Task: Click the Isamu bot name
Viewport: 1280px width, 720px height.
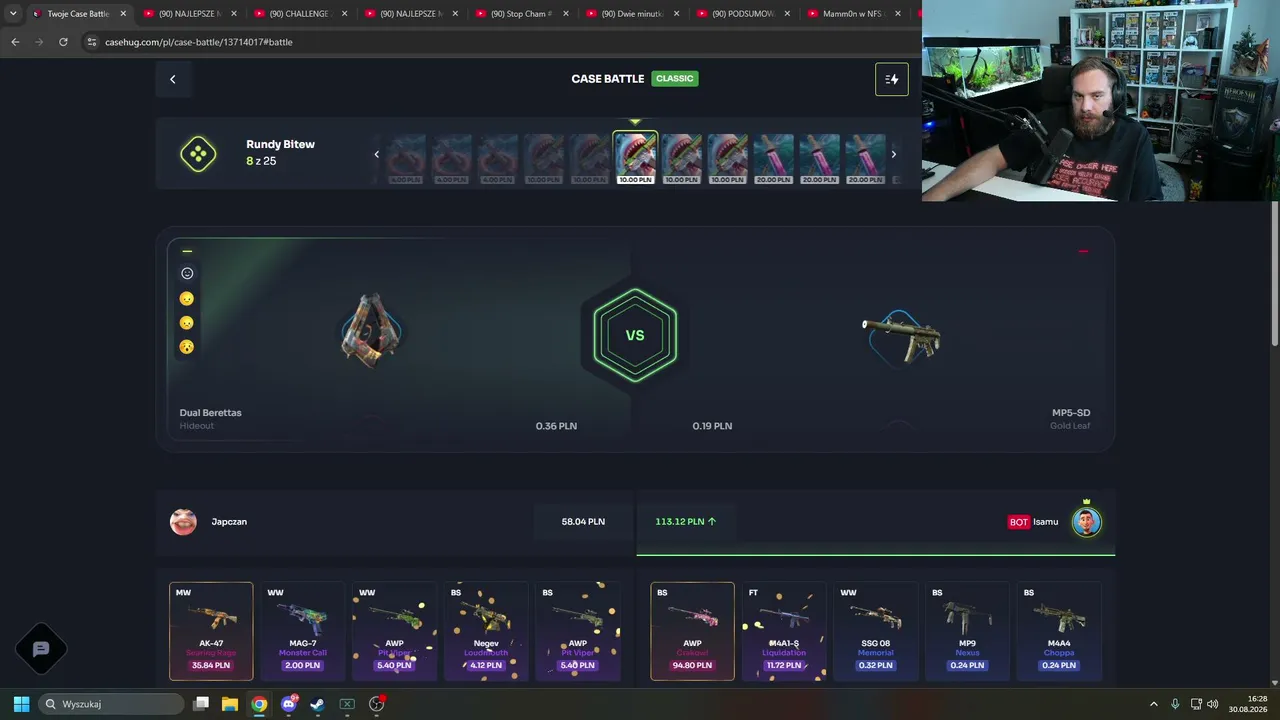Action: [x=1046, y=522]
